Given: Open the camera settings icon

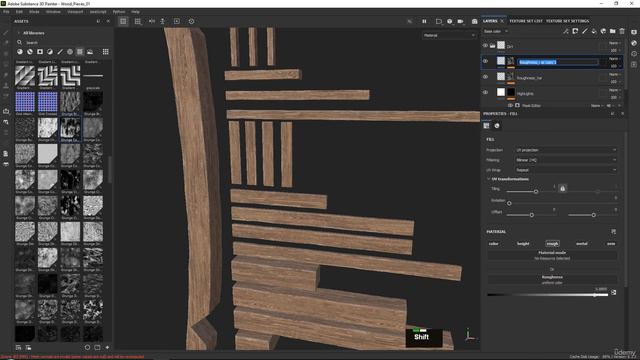Looking at the screenshot, I should click(x=460, y=21).
